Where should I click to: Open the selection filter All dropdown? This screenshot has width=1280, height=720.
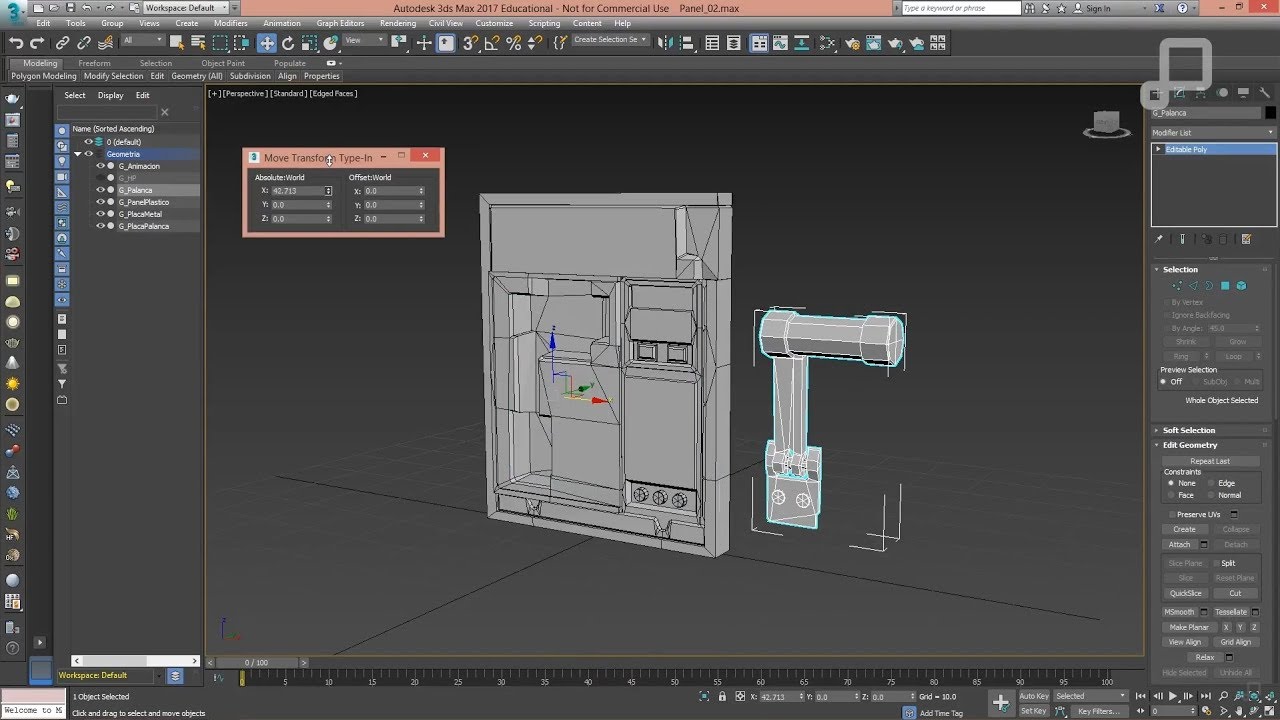pos(143,41)
